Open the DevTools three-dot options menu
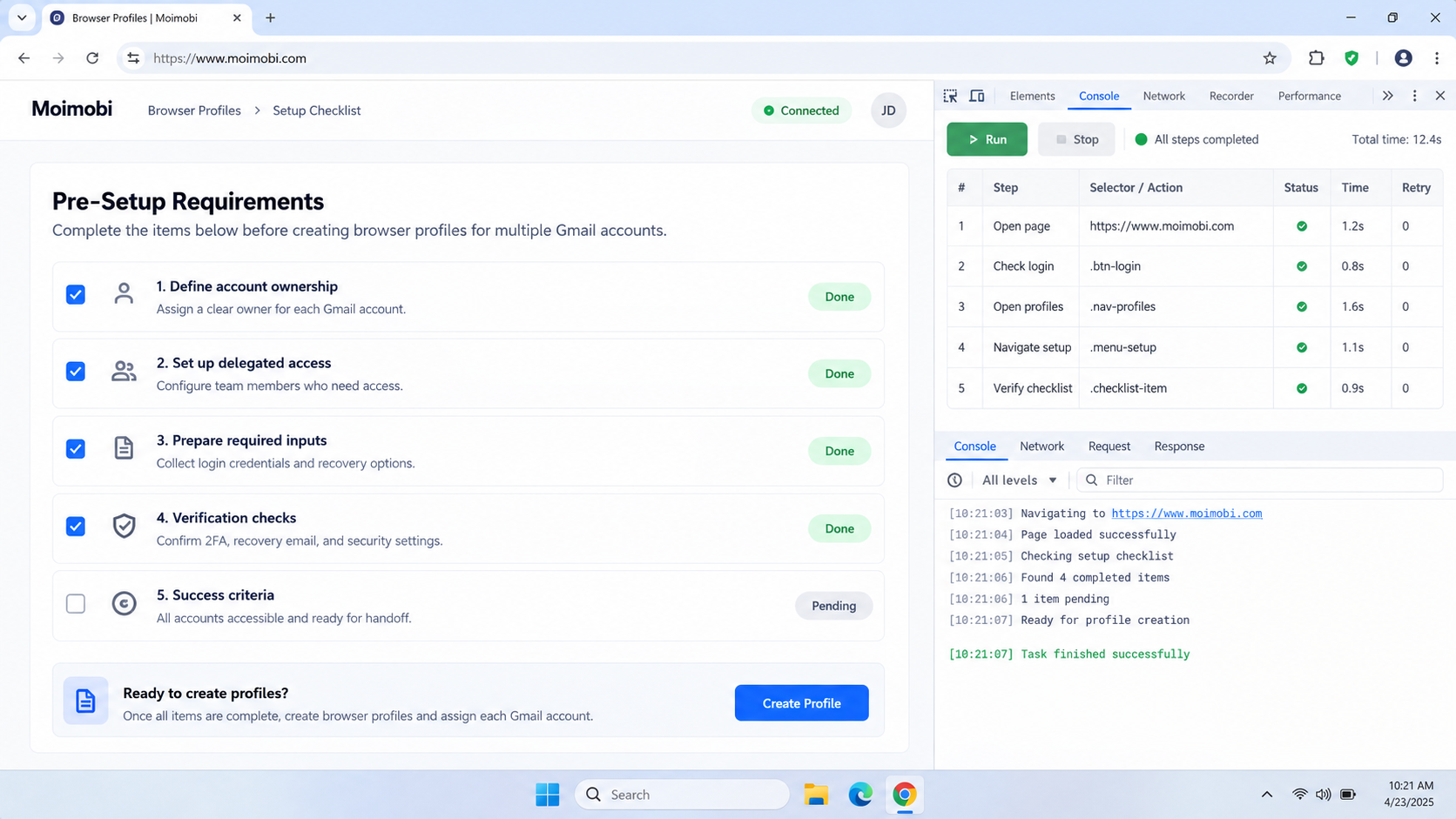Viewport: 1456px width, 819px height. point(1414,96)
